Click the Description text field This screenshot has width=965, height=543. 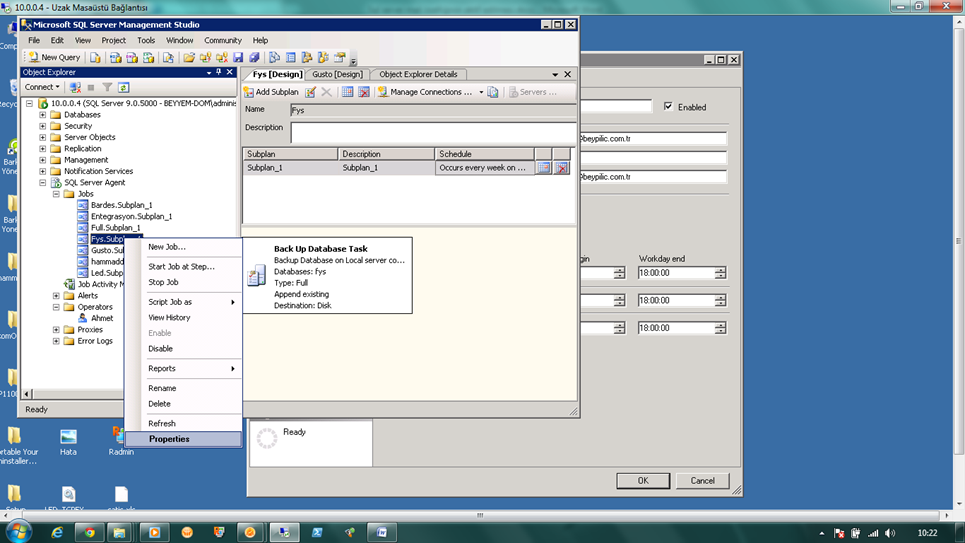(x=432, y=132)
